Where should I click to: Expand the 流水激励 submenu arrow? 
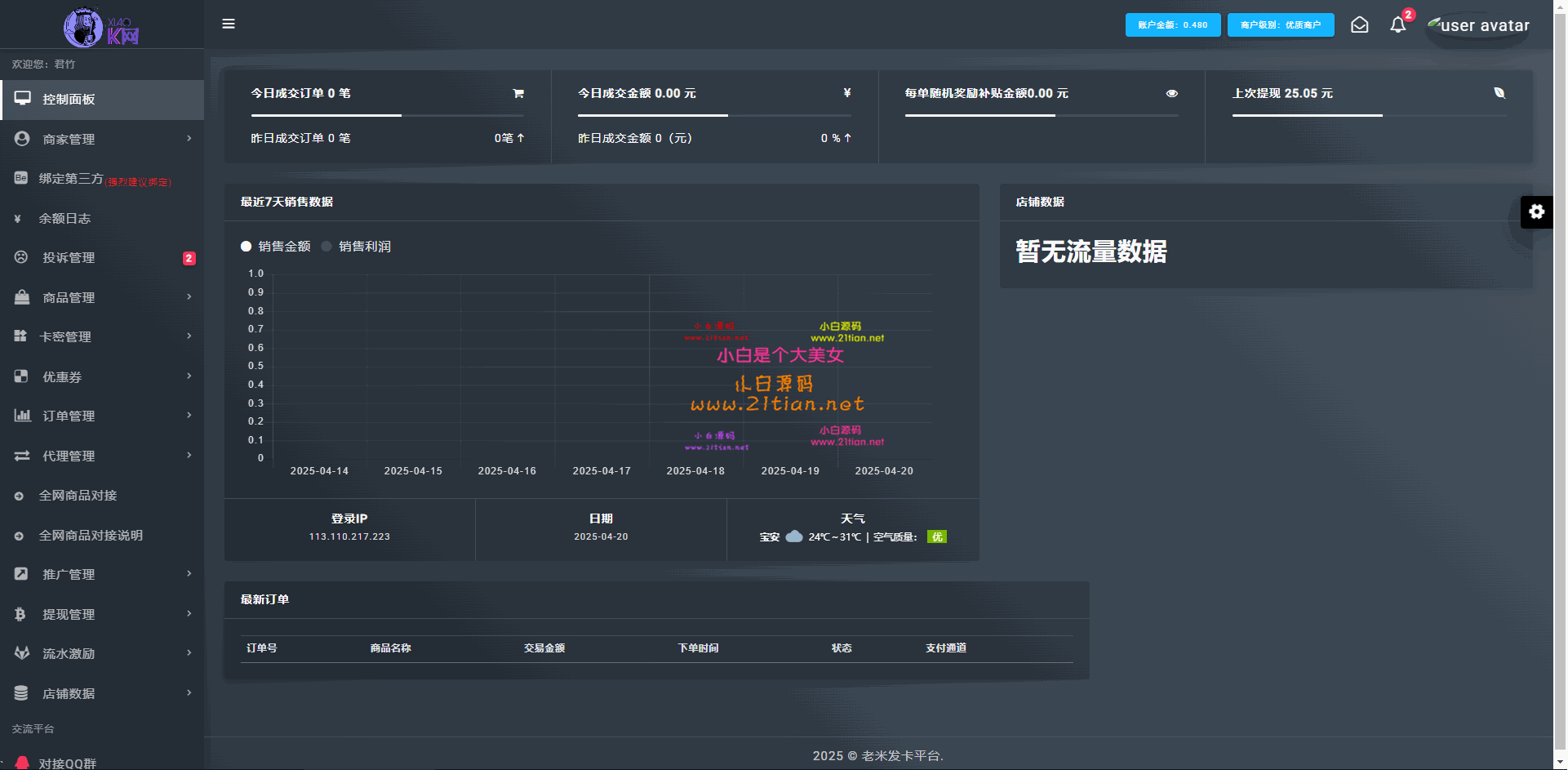(x=189, y=652)
